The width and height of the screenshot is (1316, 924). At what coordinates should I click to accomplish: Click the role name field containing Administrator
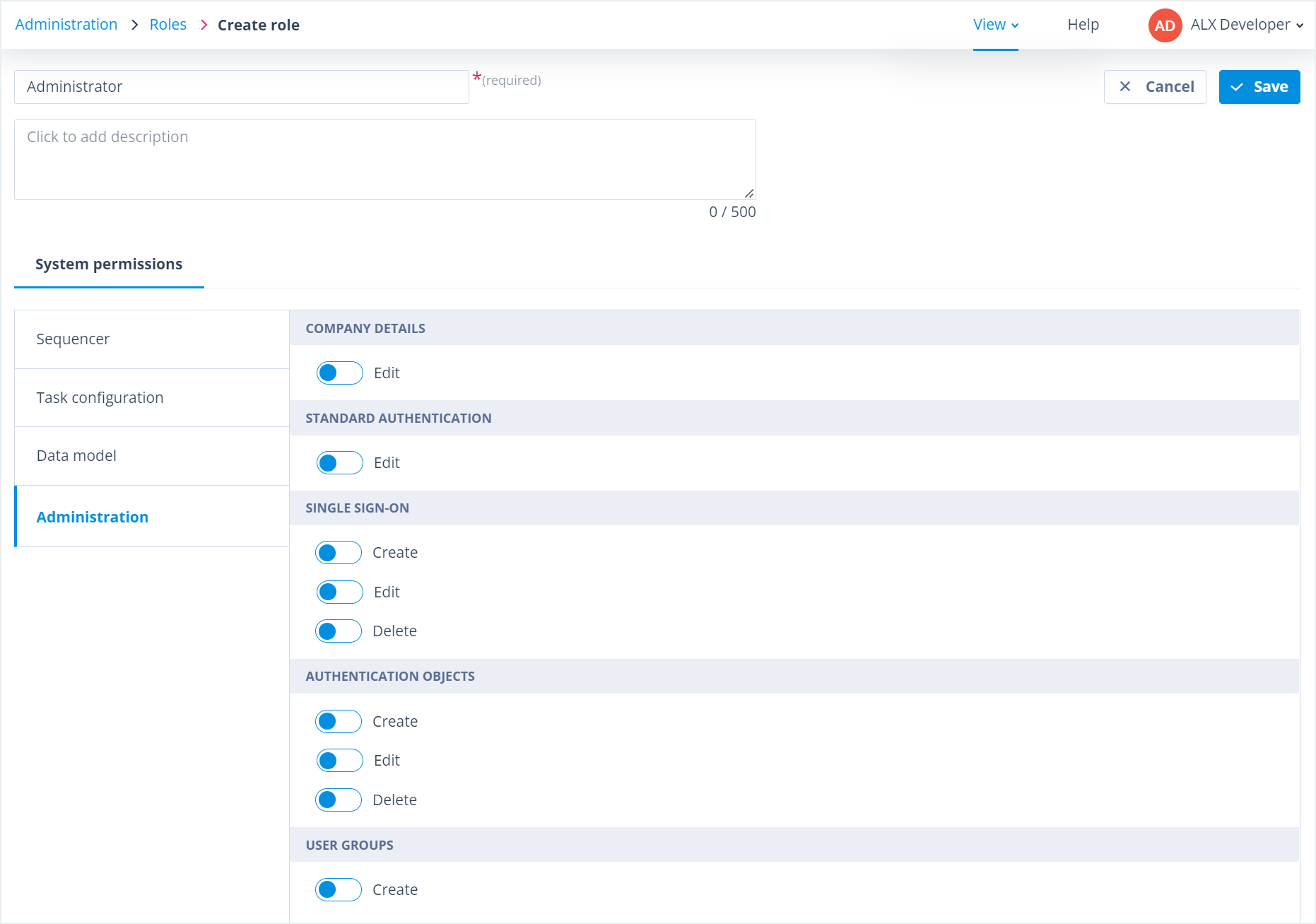click(242, 87)
